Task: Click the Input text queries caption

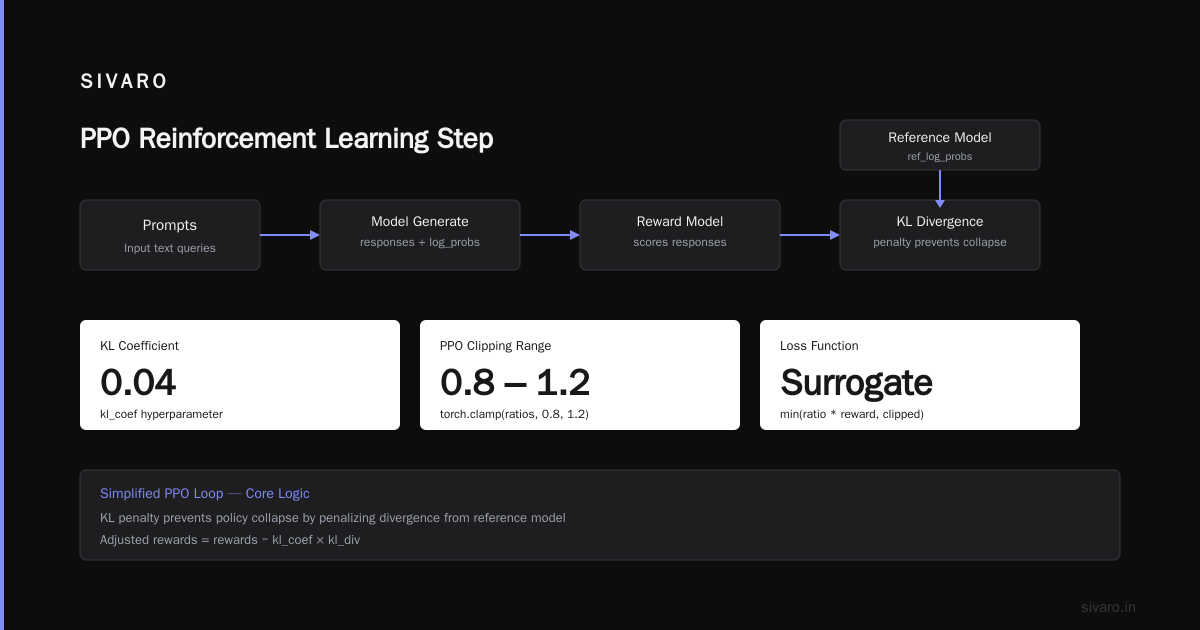Action: tap(170, 248)
